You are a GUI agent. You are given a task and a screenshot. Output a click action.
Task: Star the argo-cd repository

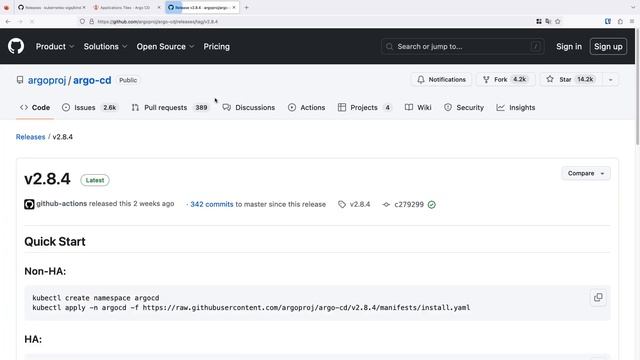(x=571, y=80)
